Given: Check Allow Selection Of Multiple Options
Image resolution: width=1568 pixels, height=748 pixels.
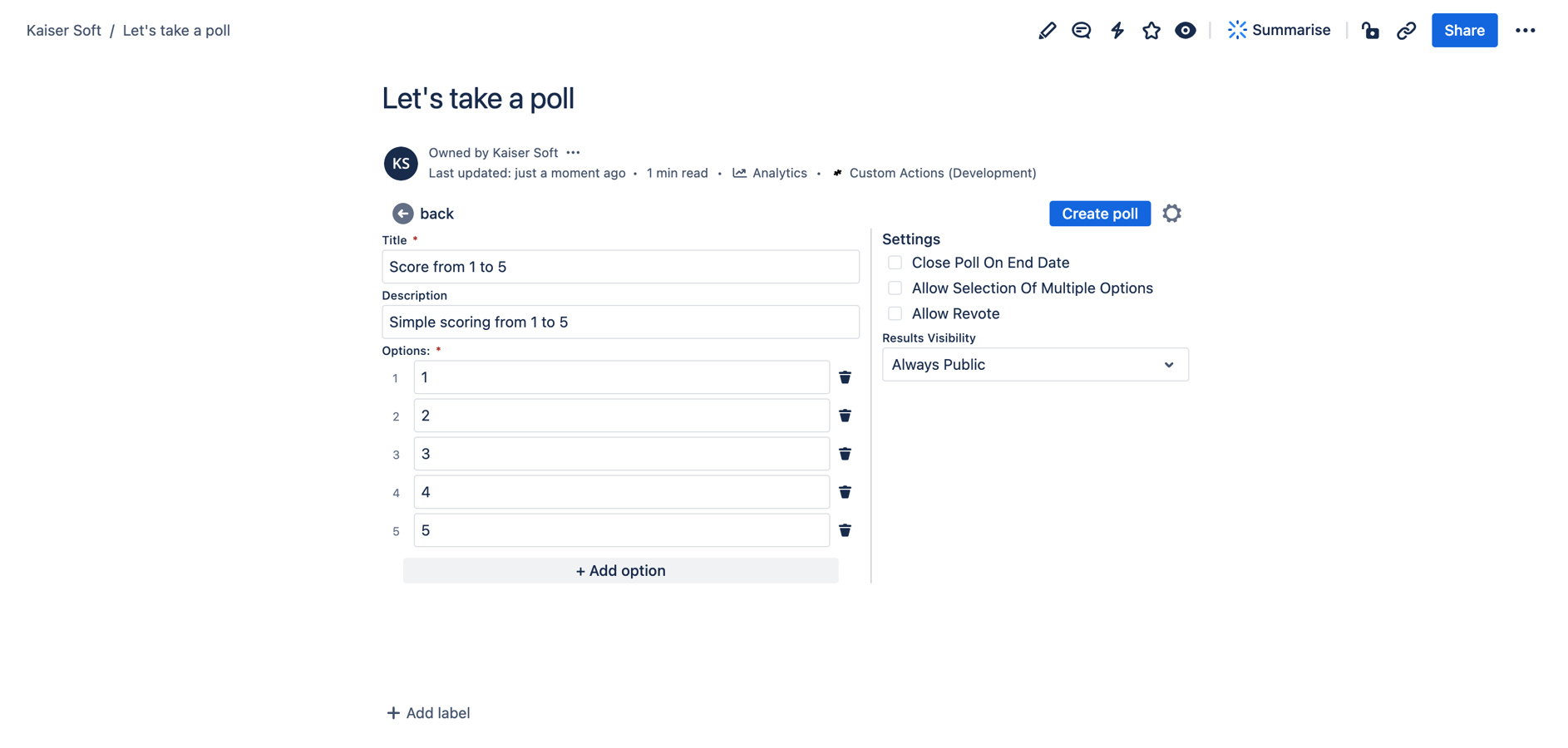Looking at the screenshot, I should point(895,288).
